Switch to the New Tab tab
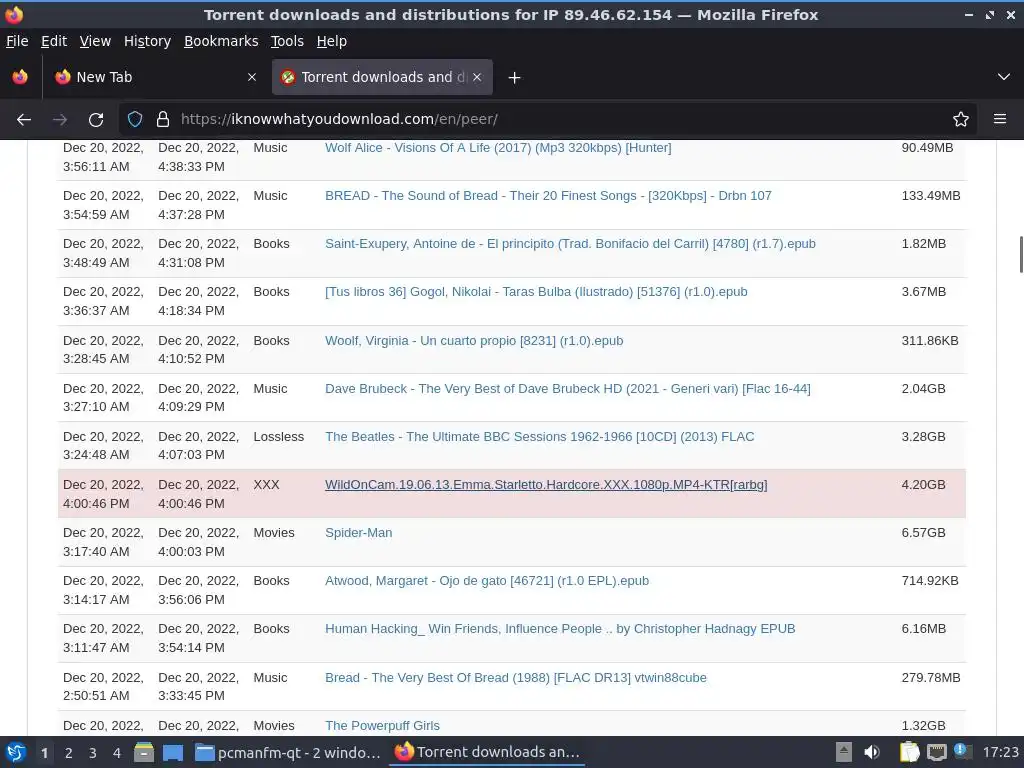Image resolution: width=1024 pixels, height=768 pixels. click(x=153, y=77)
